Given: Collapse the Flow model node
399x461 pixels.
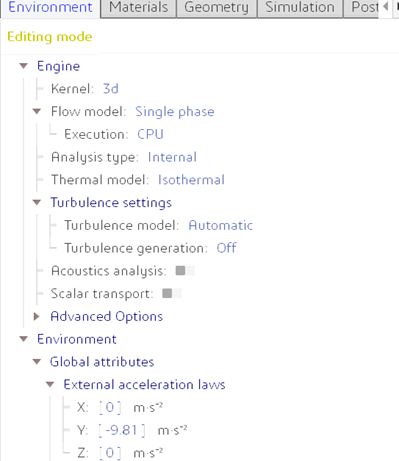Looking at the screenshot, I should 37,111.
